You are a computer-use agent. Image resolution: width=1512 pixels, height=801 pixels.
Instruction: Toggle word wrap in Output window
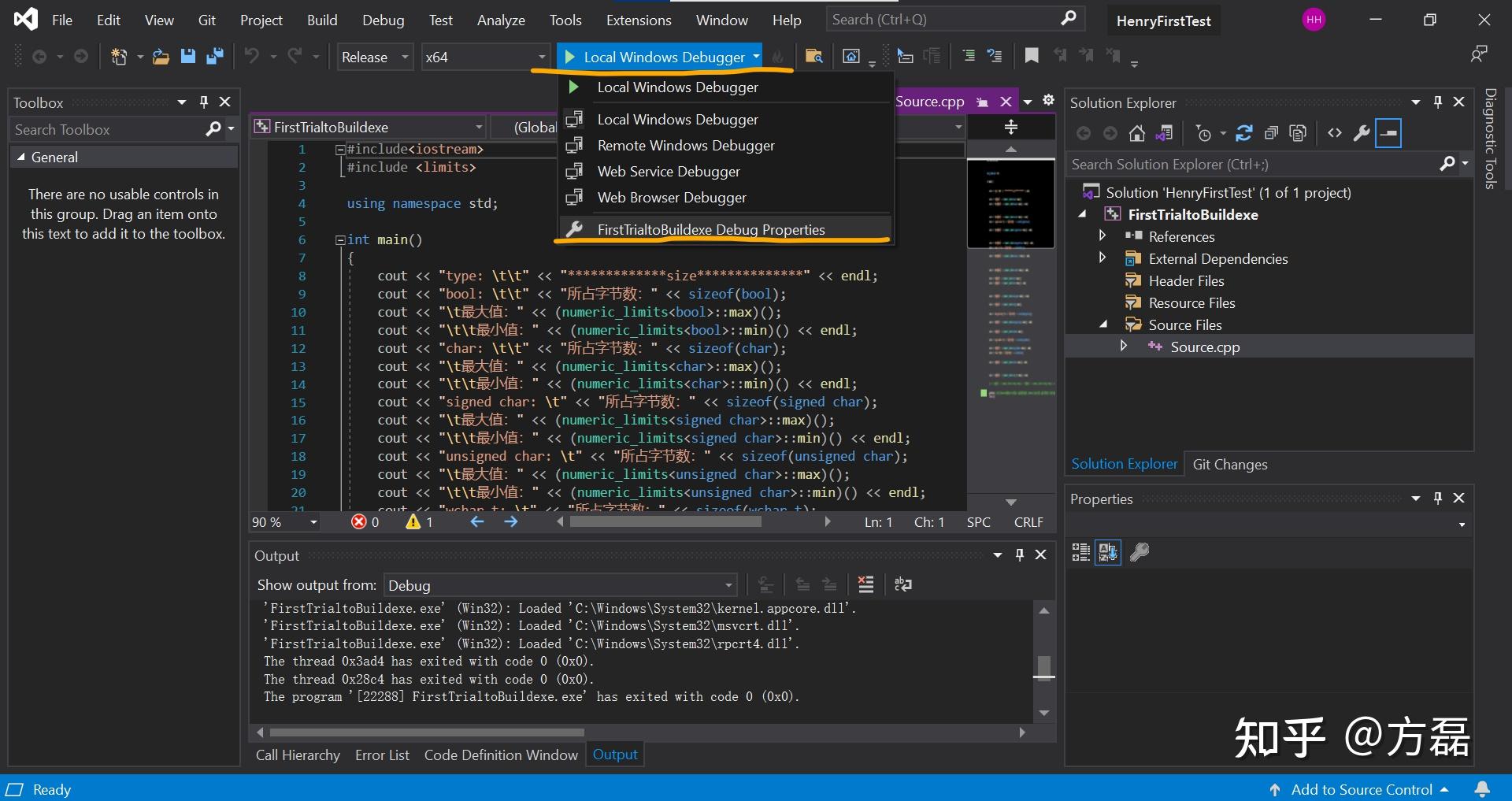click(902, 584)
